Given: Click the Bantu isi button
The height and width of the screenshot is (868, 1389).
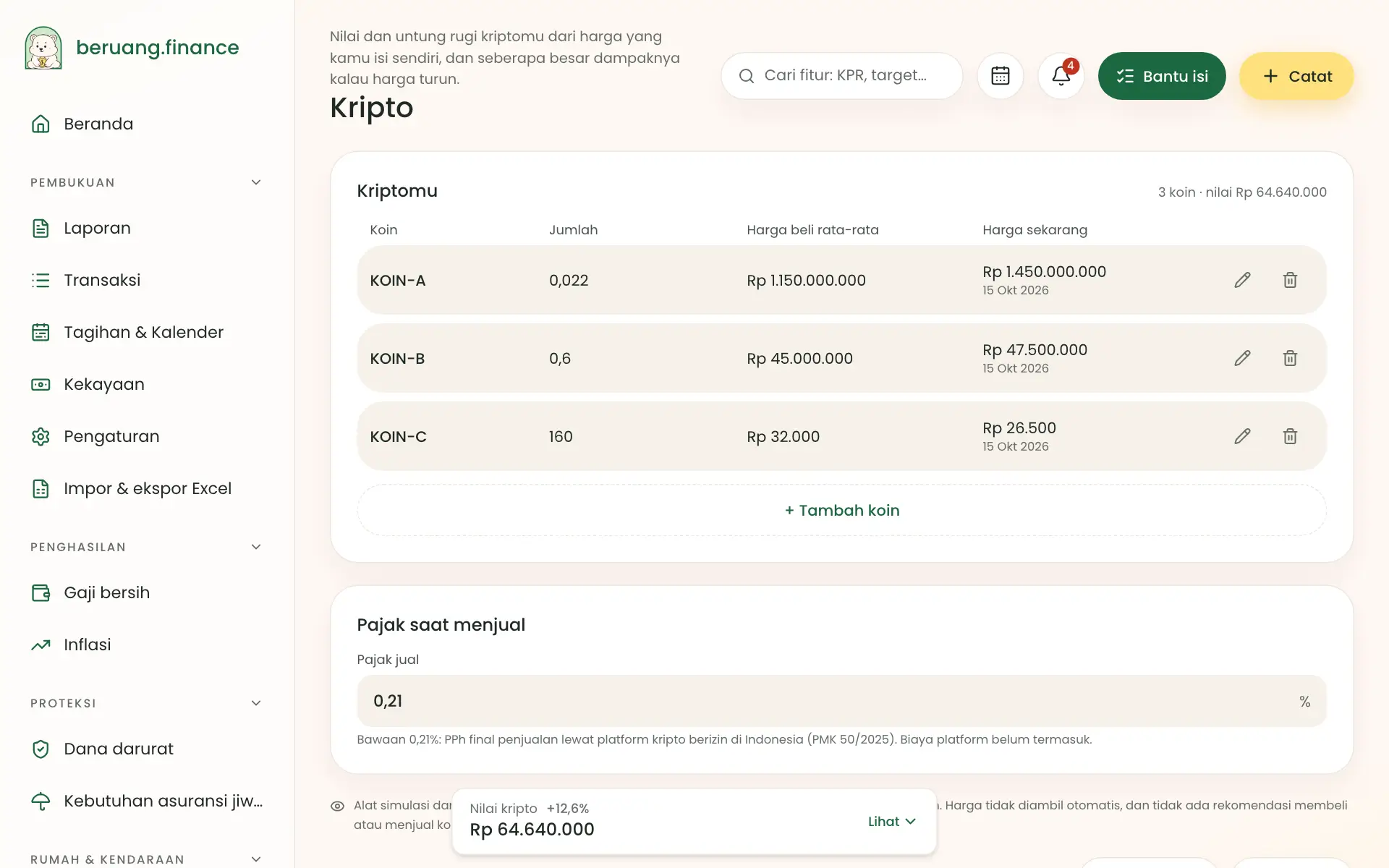Looking at the screenshot, I should coord(1162,76).
